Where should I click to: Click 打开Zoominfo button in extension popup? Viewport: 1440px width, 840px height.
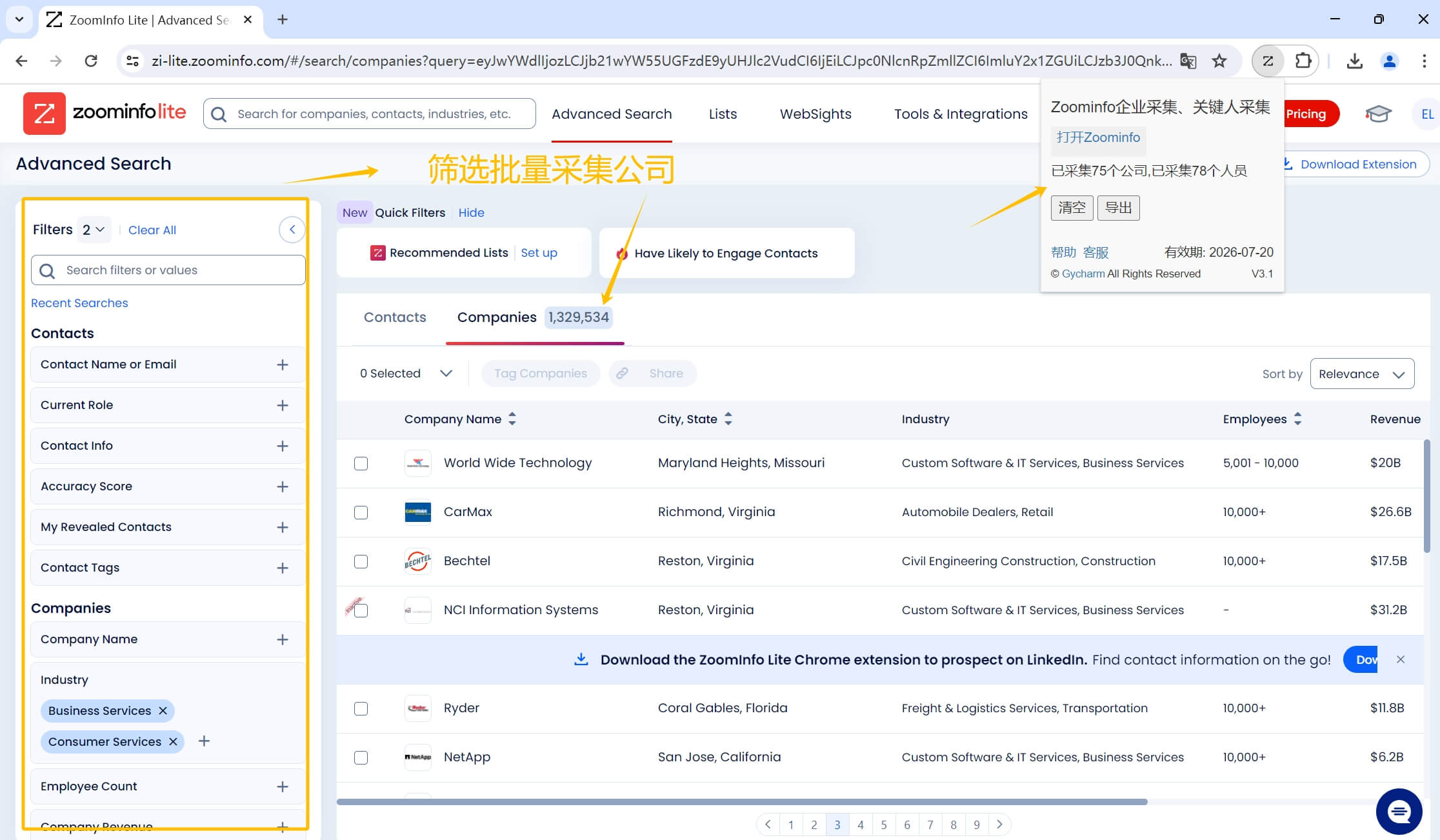click(x=1098, y=137)
